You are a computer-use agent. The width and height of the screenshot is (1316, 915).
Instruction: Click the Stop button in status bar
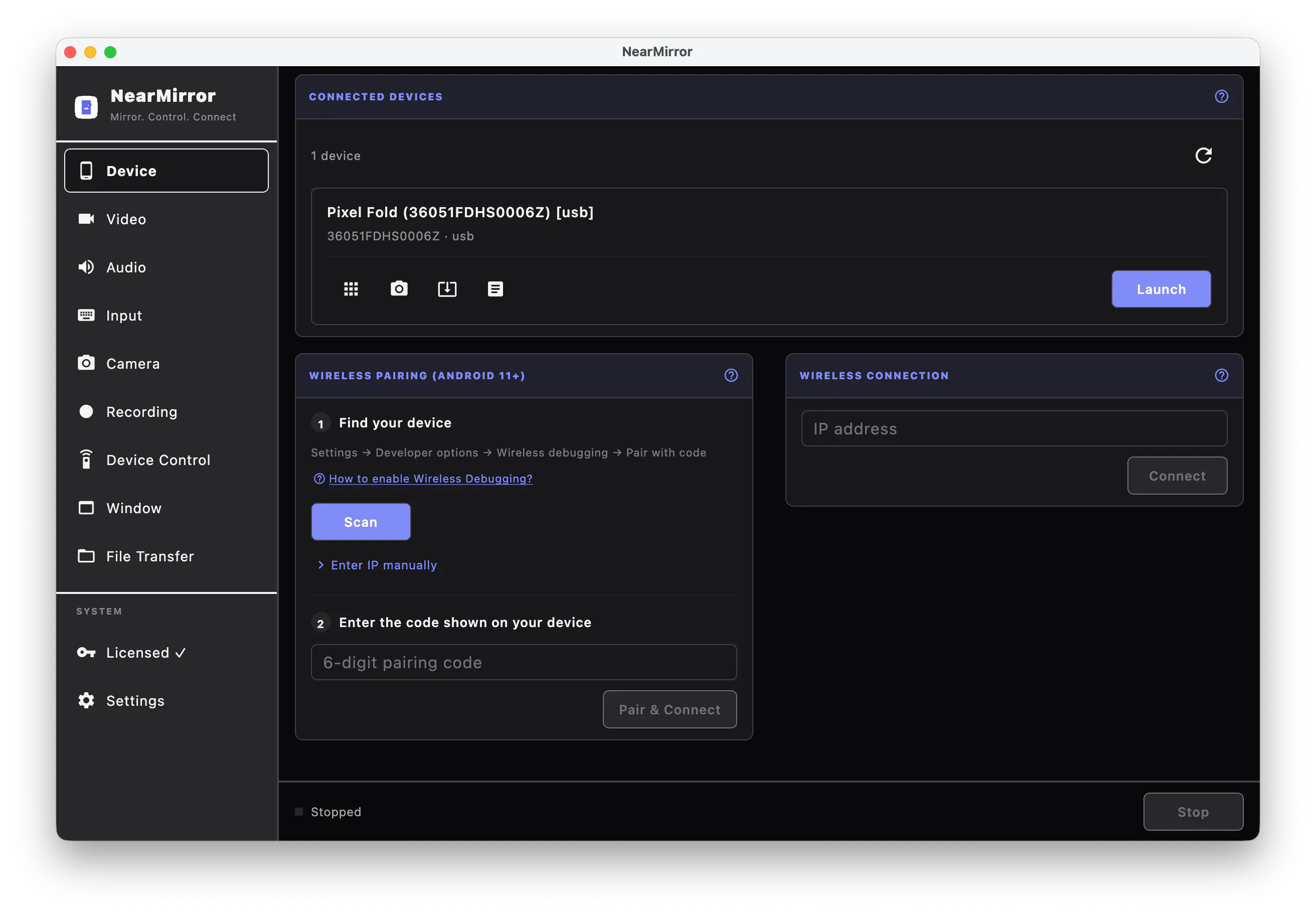(1193, 812)
